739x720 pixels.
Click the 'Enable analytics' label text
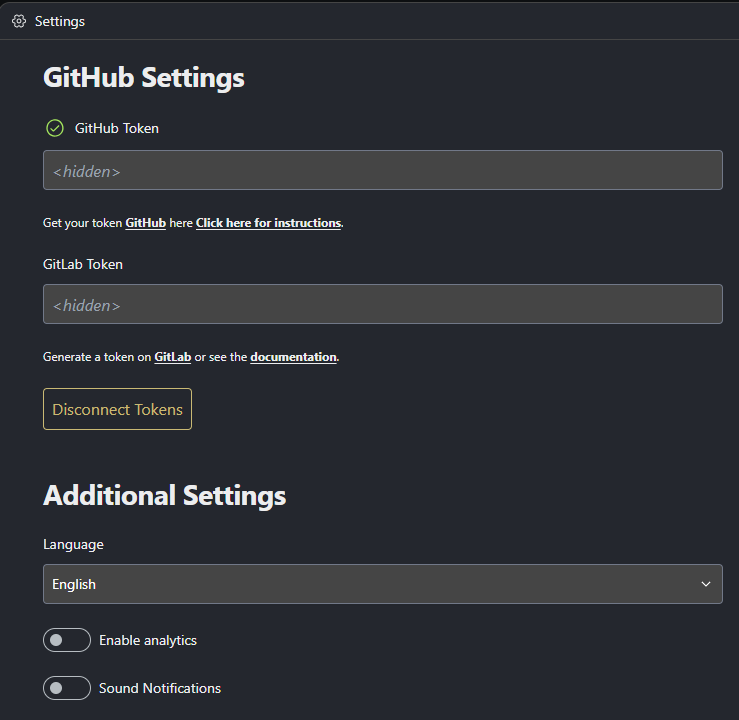148,640
